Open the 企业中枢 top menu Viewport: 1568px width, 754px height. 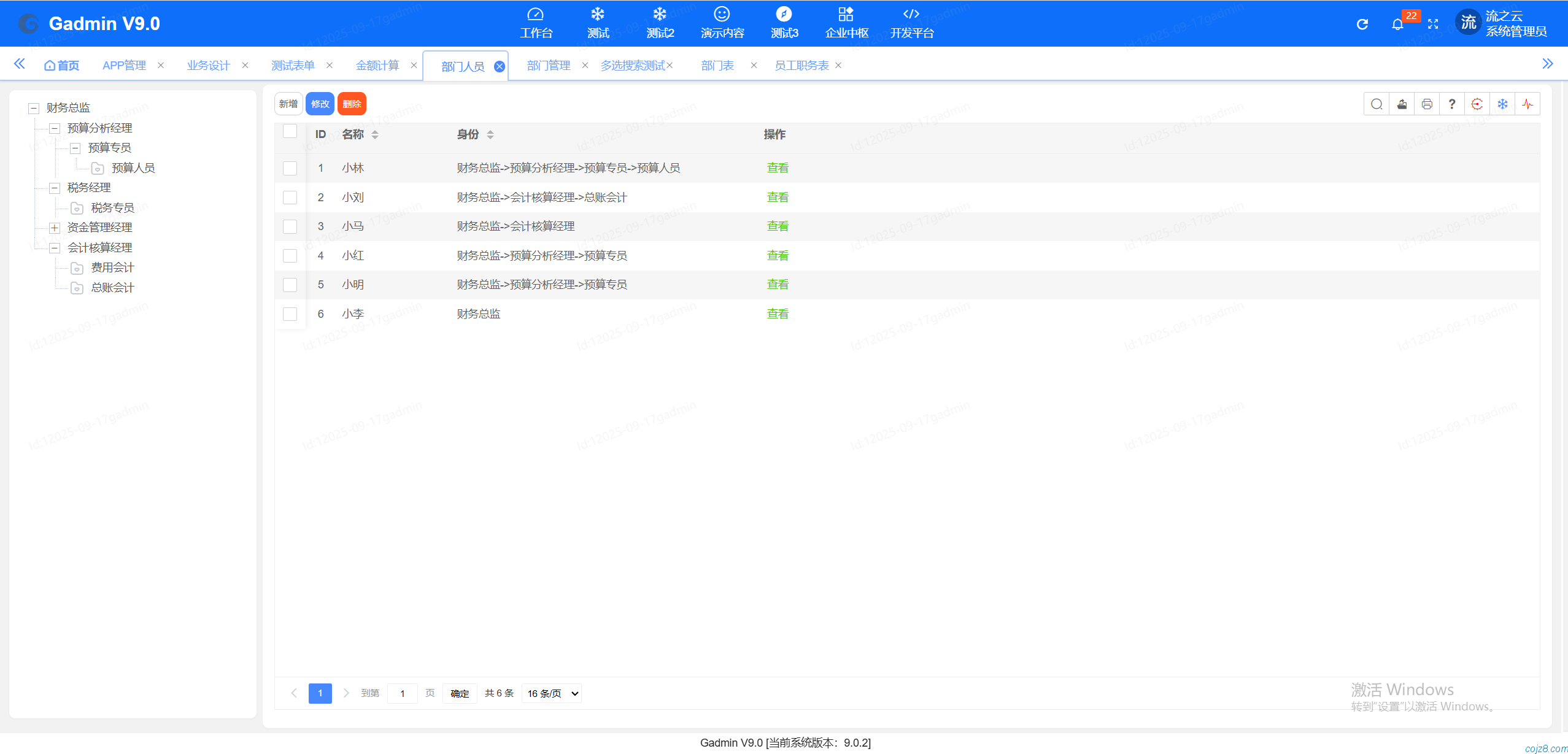(x=846, y=23)
